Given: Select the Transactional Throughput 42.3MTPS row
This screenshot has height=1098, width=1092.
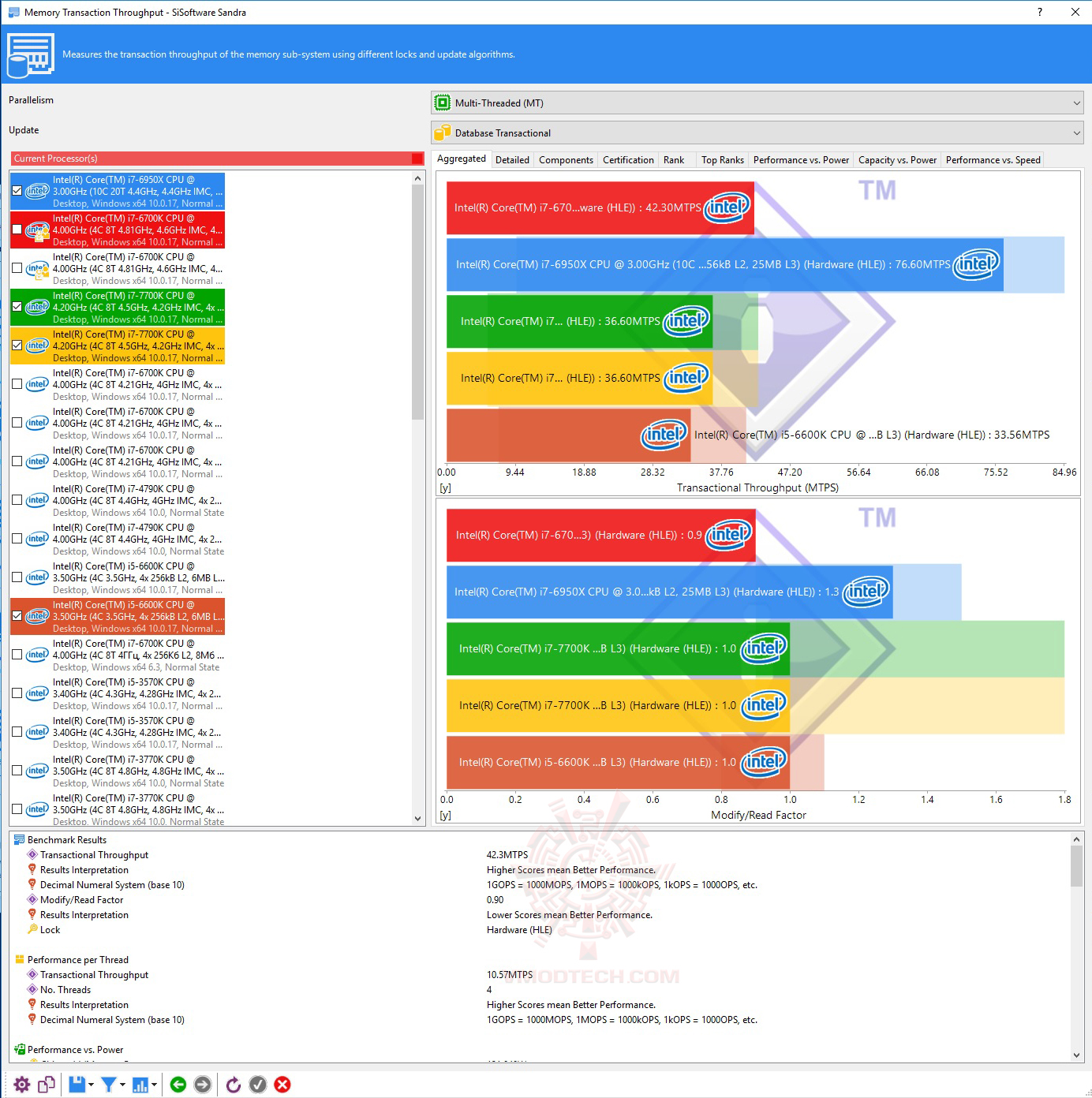Looking at the screenshot, I should 540,855.
